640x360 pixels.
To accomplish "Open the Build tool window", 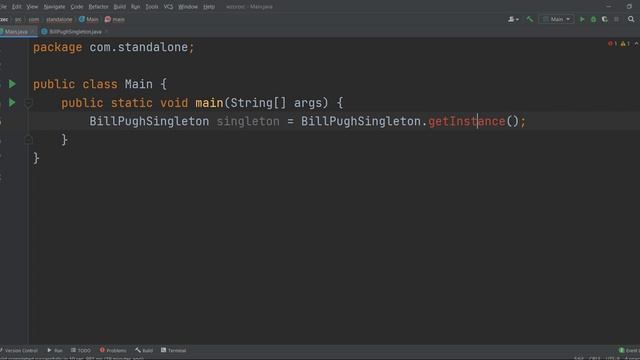I will (x=144, y=350).
